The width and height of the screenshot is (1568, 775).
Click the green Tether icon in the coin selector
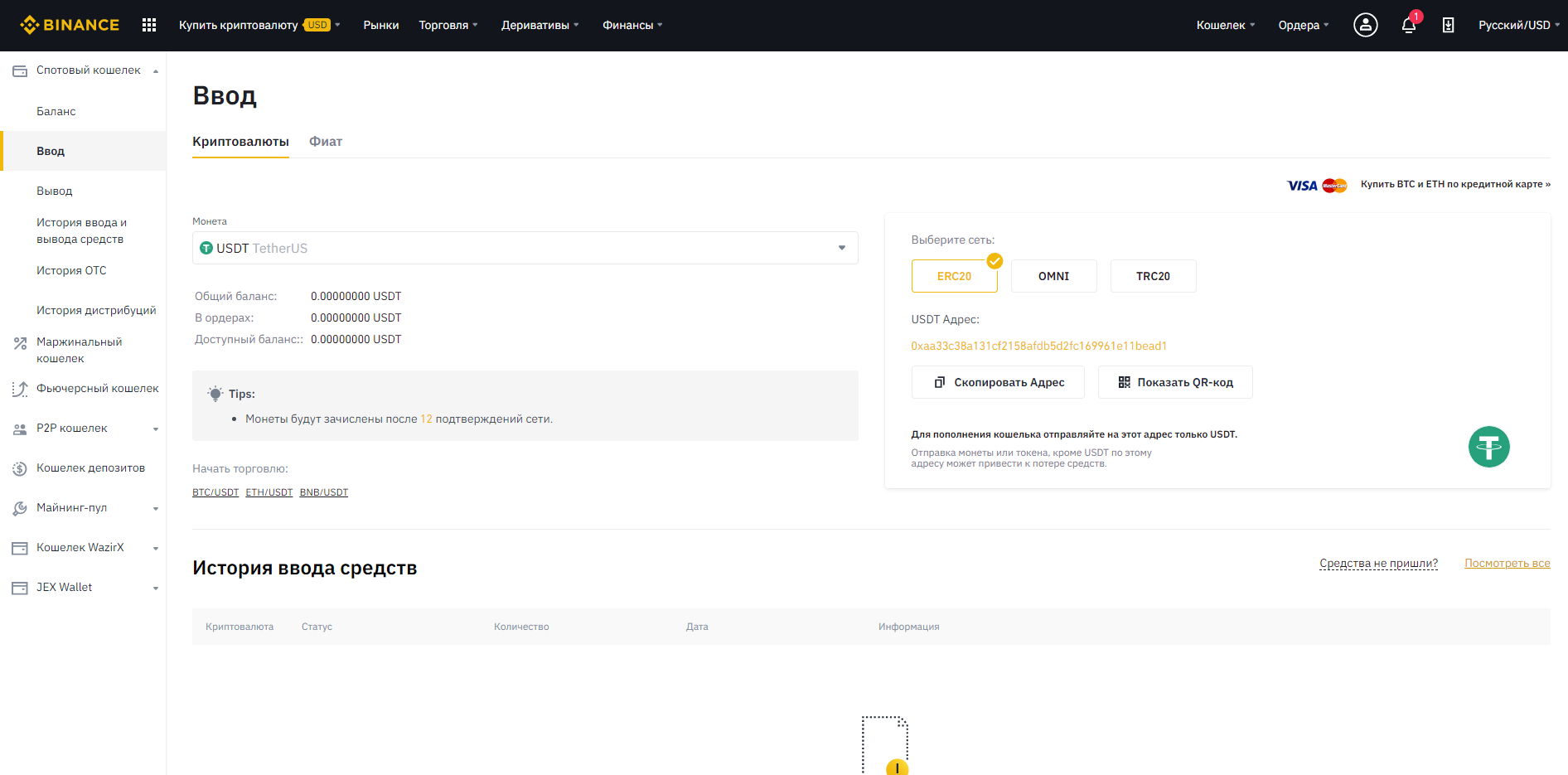coord(206,248)
